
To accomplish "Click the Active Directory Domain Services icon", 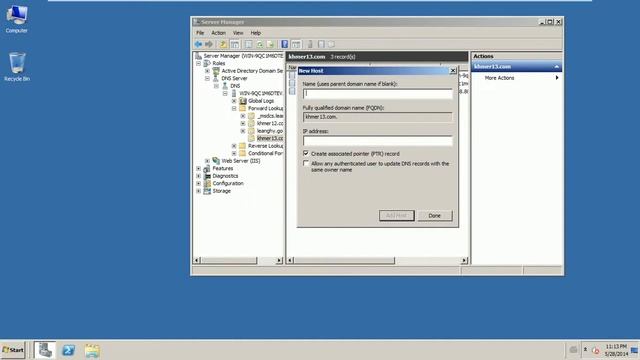I will (x=216, y=71).
